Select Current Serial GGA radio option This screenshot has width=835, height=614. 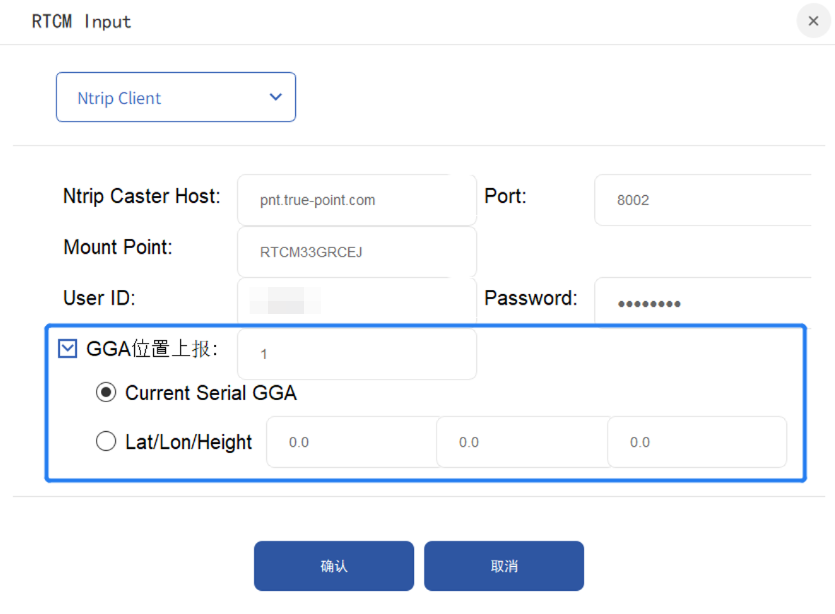coord(106,393)
